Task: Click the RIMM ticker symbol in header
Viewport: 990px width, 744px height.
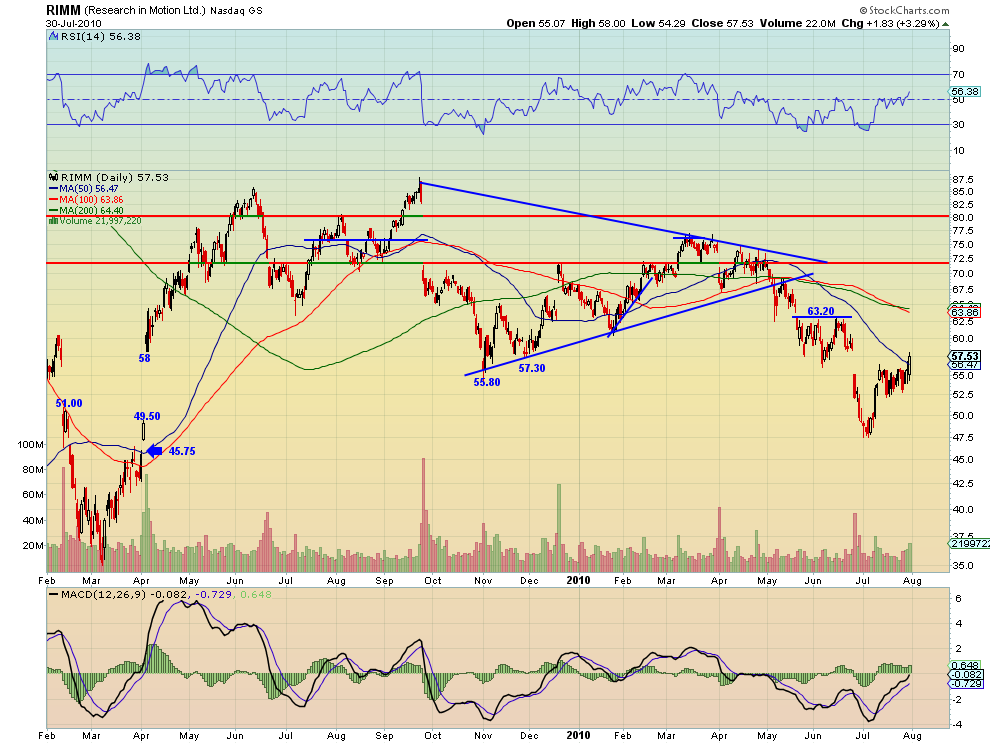Action: point(63,10)
